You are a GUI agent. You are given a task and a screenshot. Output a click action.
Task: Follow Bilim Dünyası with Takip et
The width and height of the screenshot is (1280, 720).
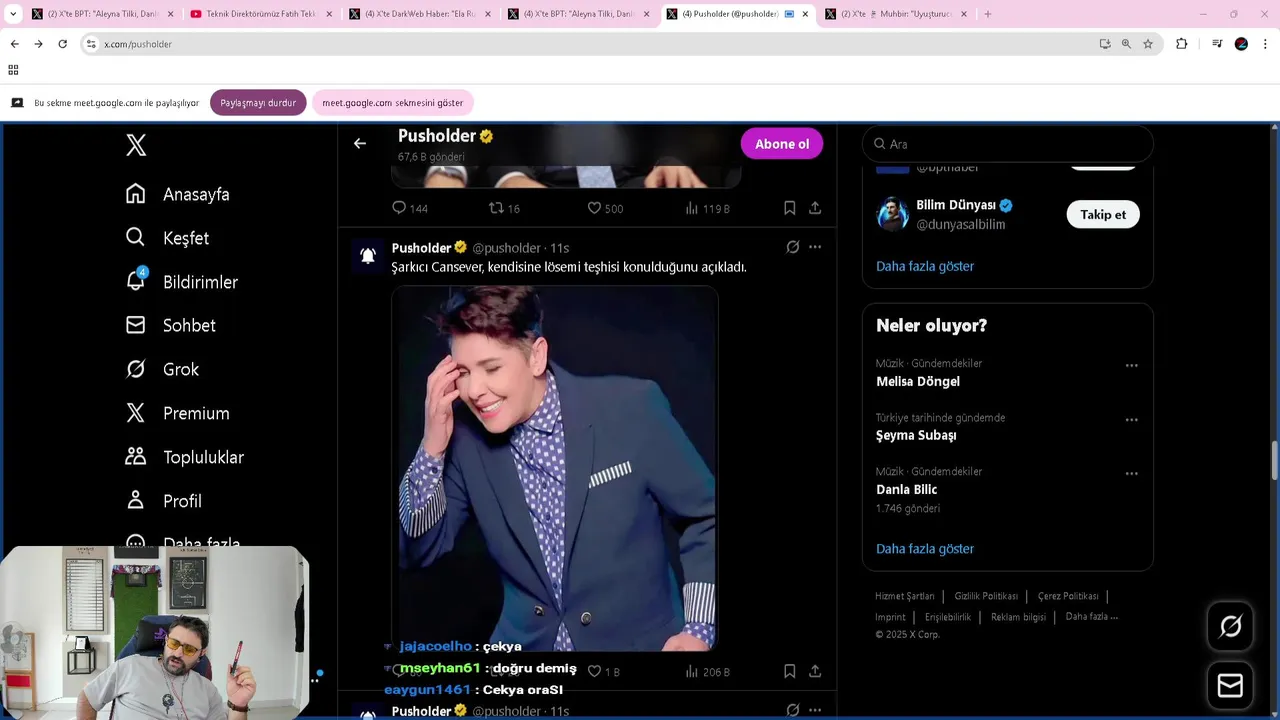(x=1103, y=214)
